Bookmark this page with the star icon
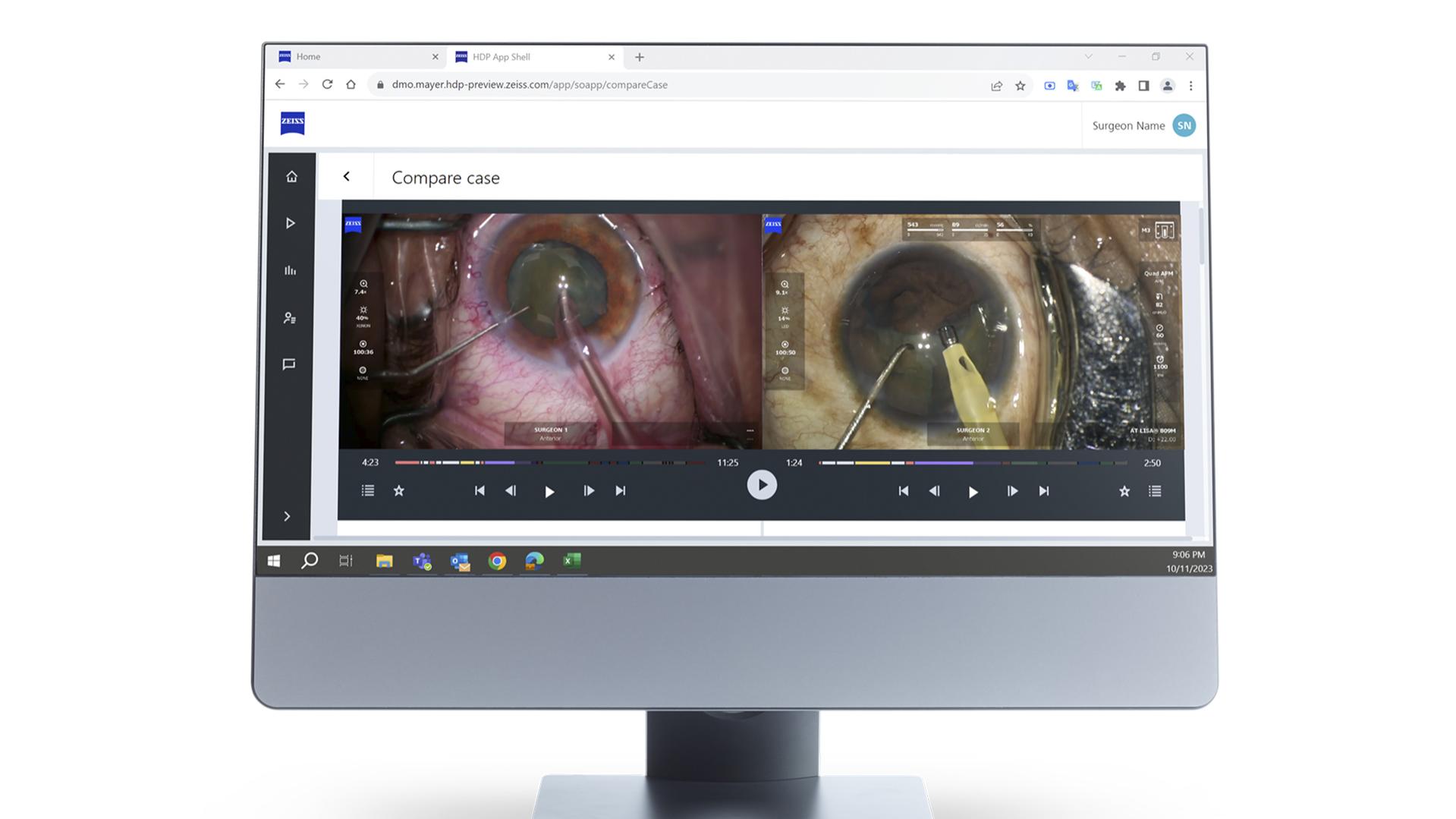The height and width of the screenshot is (819, 1456). point(1020,86)
